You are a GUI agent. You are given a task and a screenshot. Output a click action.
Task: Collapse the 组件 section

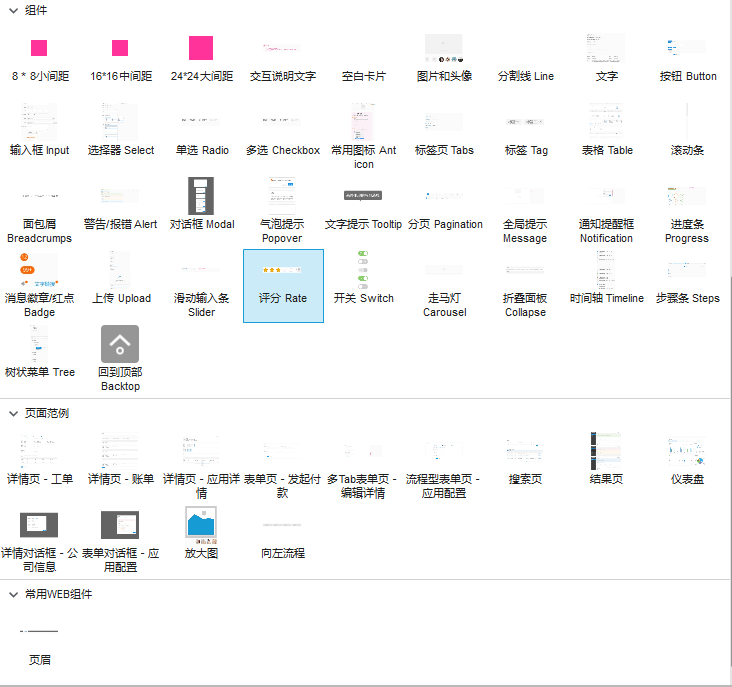[x=13, y=10]
